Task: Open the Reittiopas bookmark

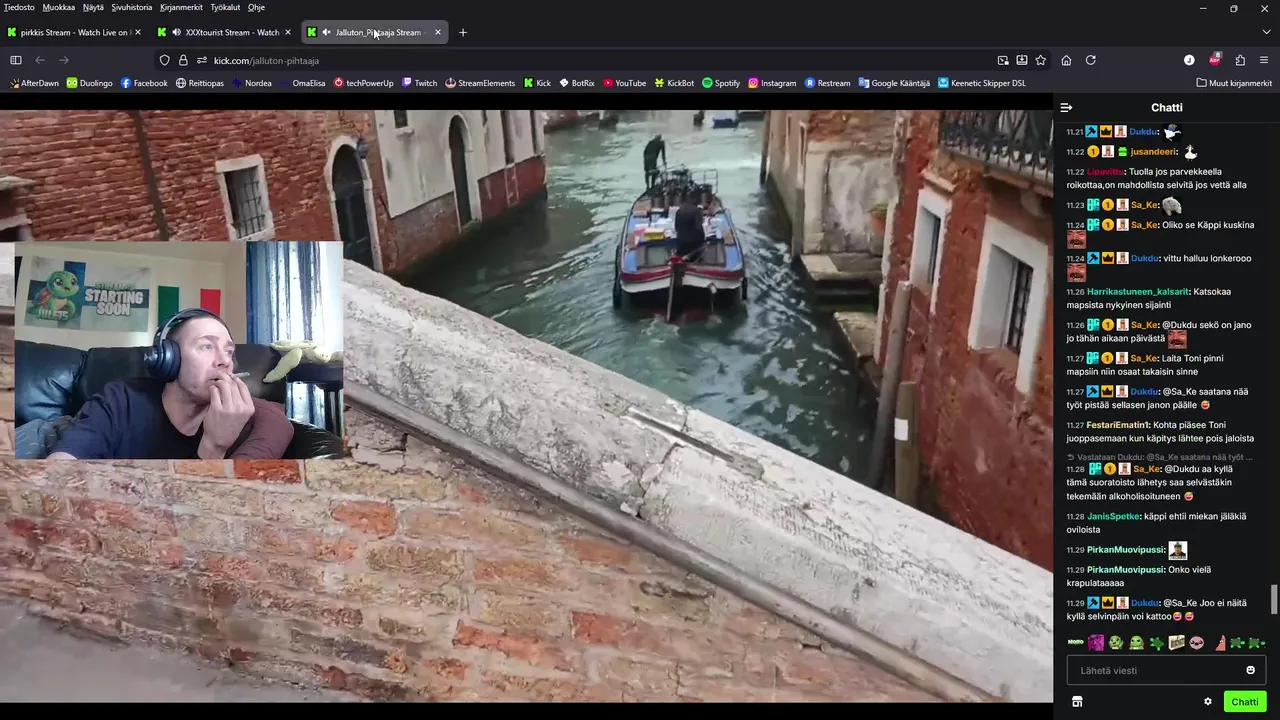Action: click(200, 83)
